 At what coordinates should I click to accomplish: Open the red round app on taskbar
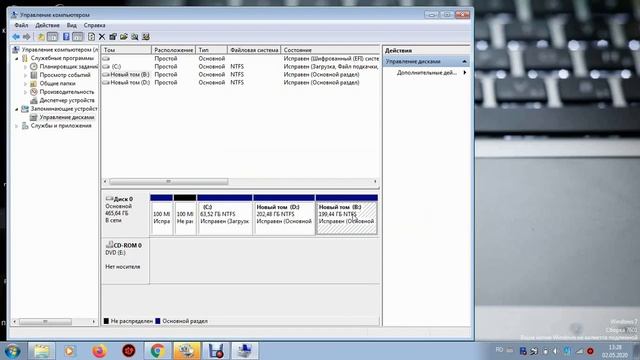click(x=129, y=351)
